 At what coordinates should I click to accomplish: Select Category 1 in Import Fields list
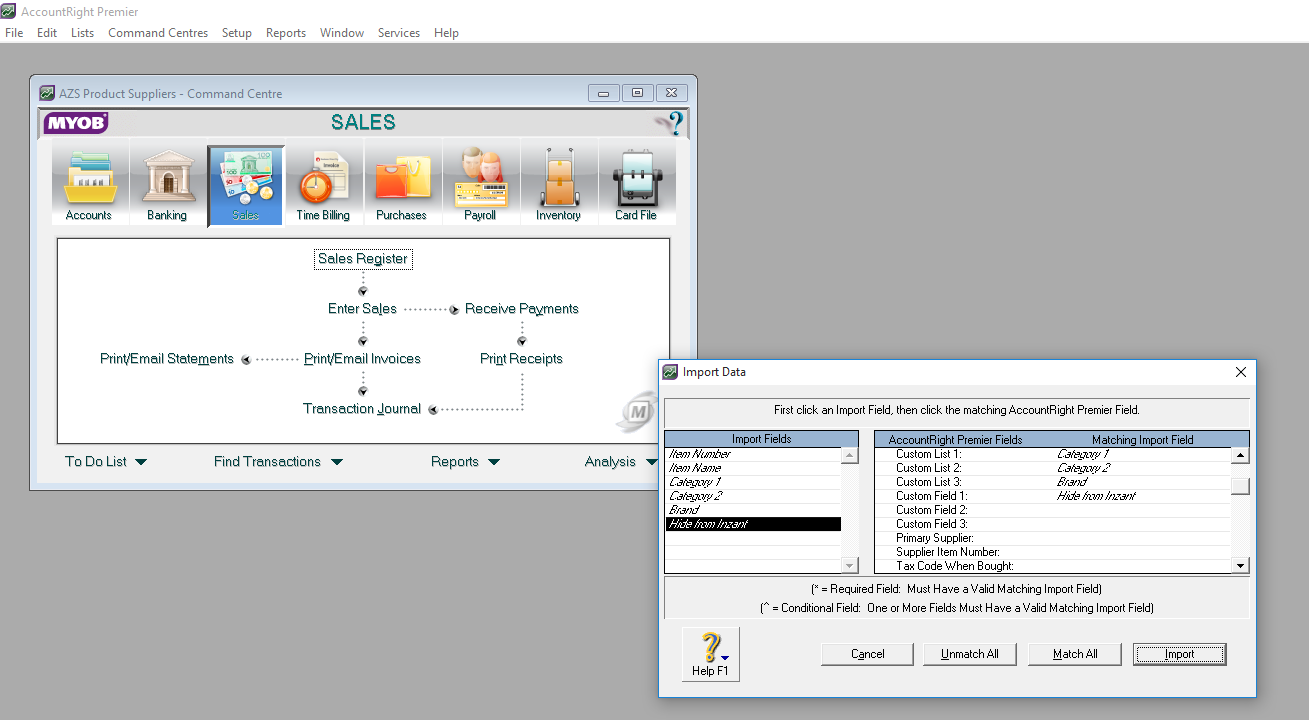753,482
